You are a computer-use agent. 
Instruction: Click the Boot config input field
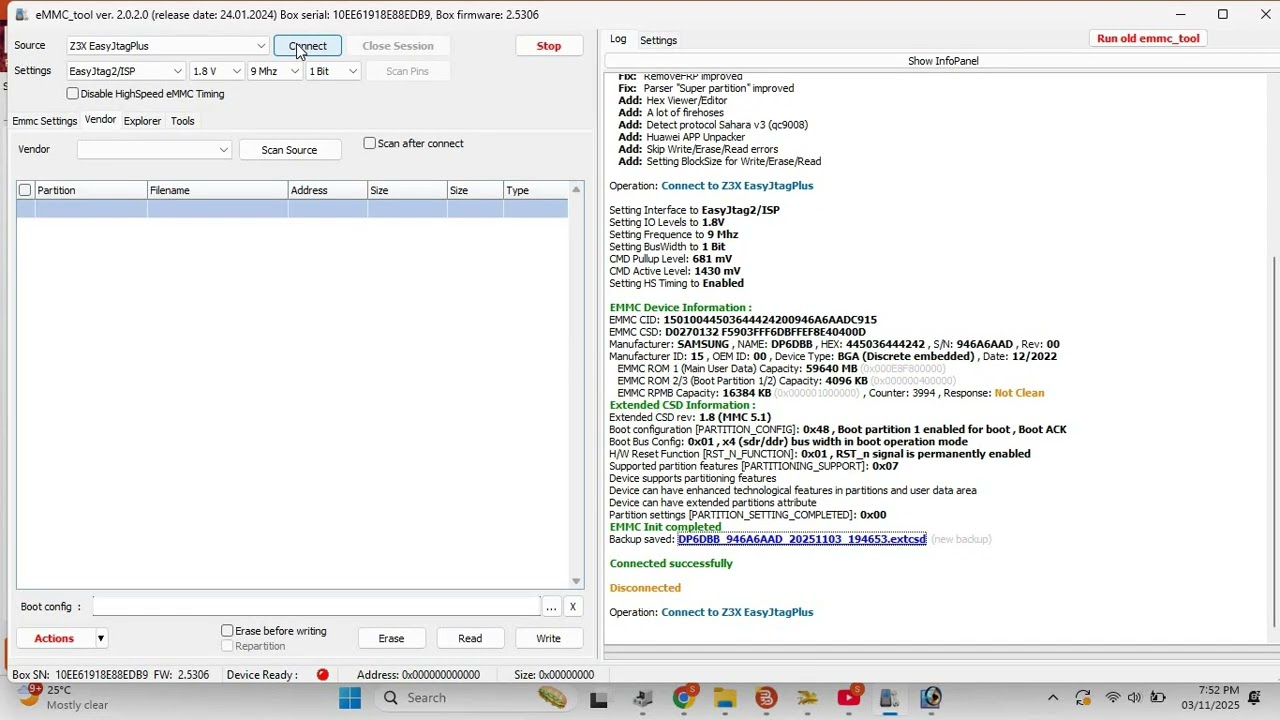click(316, 607)
